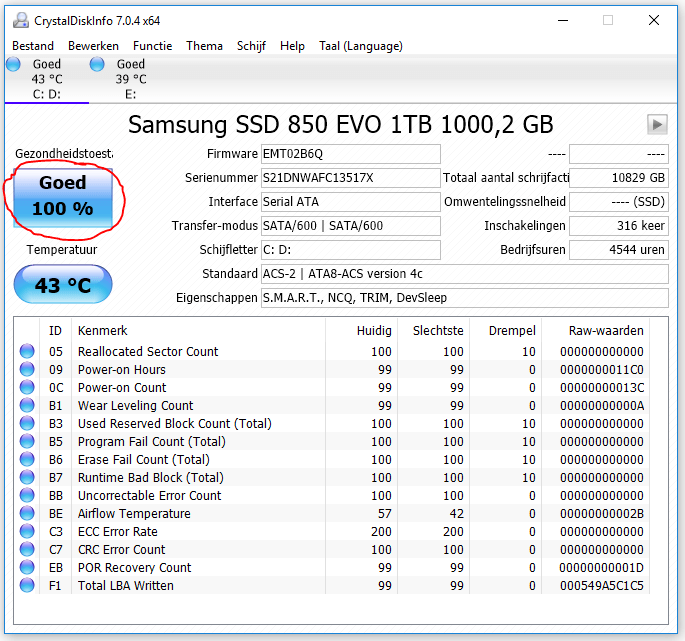
Task: Click status orb of Wear Leveling Count
Action: (x=27, y=405)
